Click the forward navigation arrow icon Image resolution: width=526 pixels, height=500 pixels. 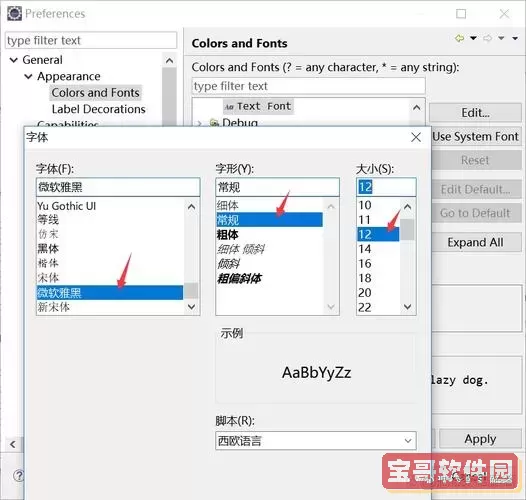488,38
